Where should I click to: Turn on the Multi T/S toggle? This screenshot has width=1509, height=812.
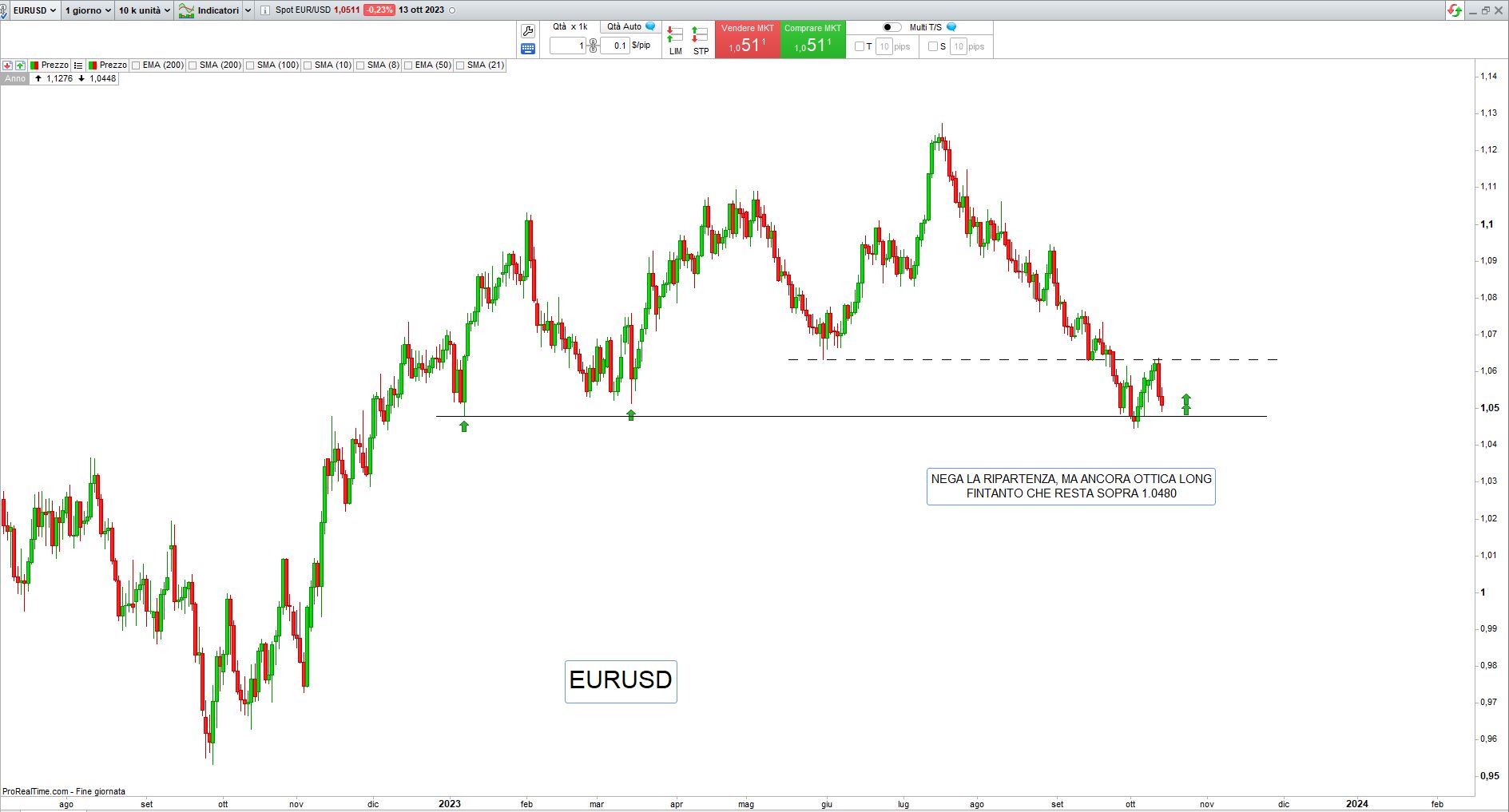coord(892,27)
